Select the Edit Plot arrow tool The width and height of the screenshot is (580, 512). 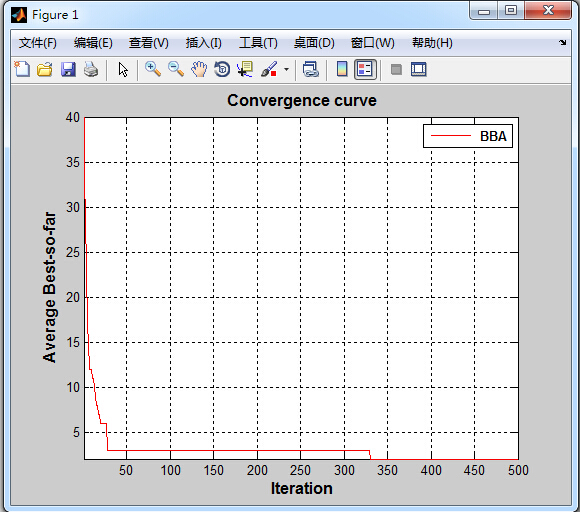pyautogui.click(x=123, y=69)
